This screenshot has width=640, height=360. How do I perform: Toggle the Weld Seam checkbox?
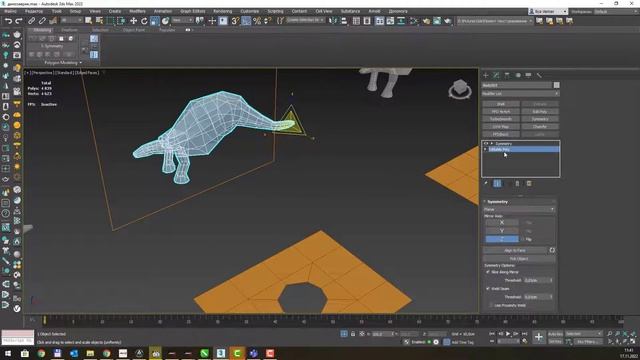pyautogui.click(x=488, y=289)
